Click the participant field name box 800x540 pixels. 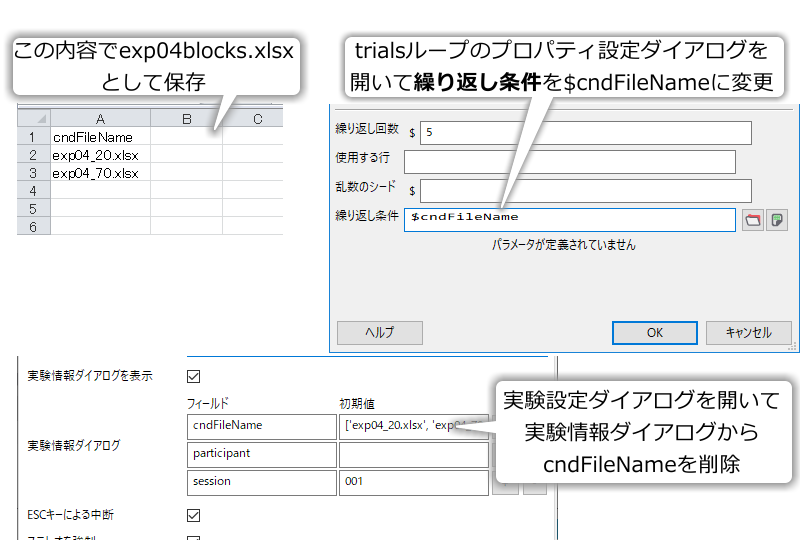pos(262,455)
